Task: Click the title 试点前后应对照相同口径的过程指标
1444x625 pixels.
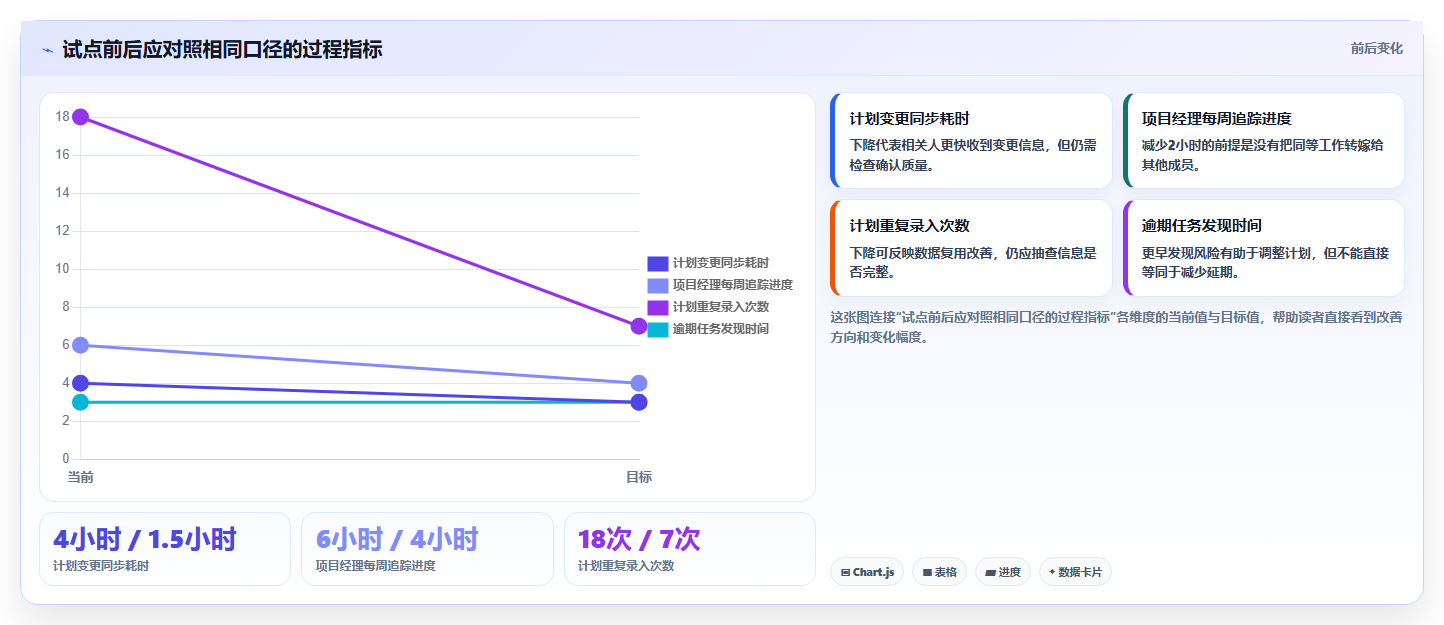Action: 222,49
